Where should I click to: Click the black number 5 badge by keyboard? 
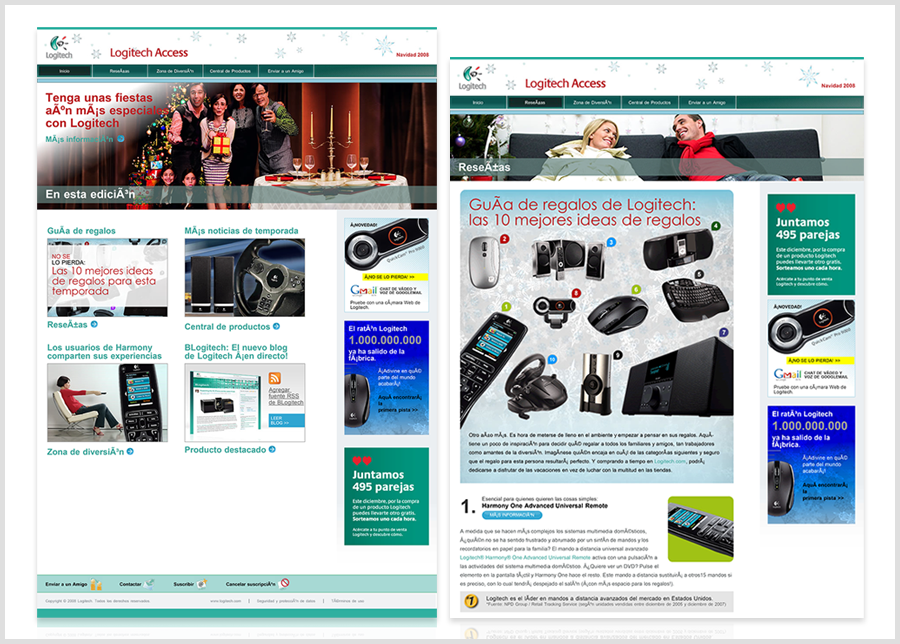click(x=699, y=274)
